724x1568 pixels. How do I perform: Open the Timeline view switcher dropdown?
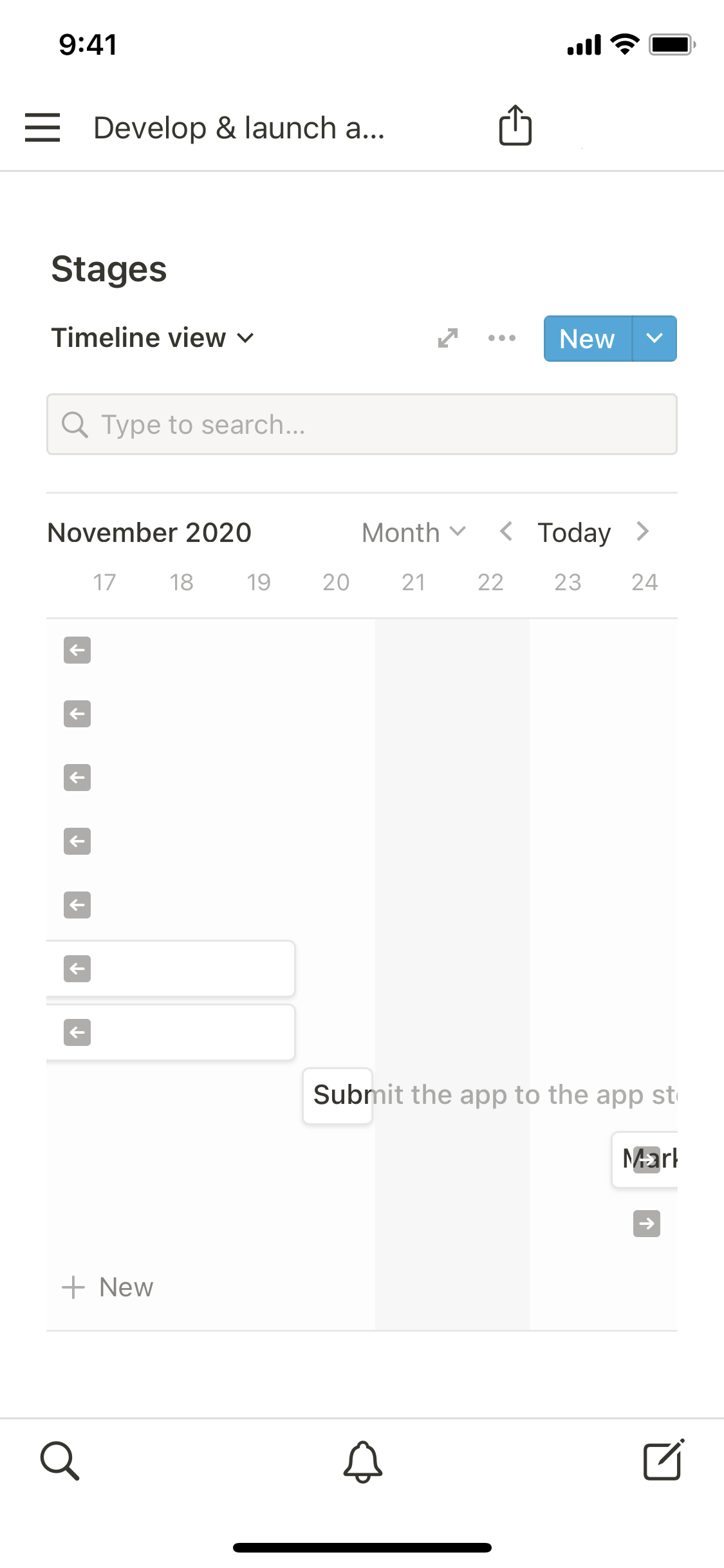153,338
